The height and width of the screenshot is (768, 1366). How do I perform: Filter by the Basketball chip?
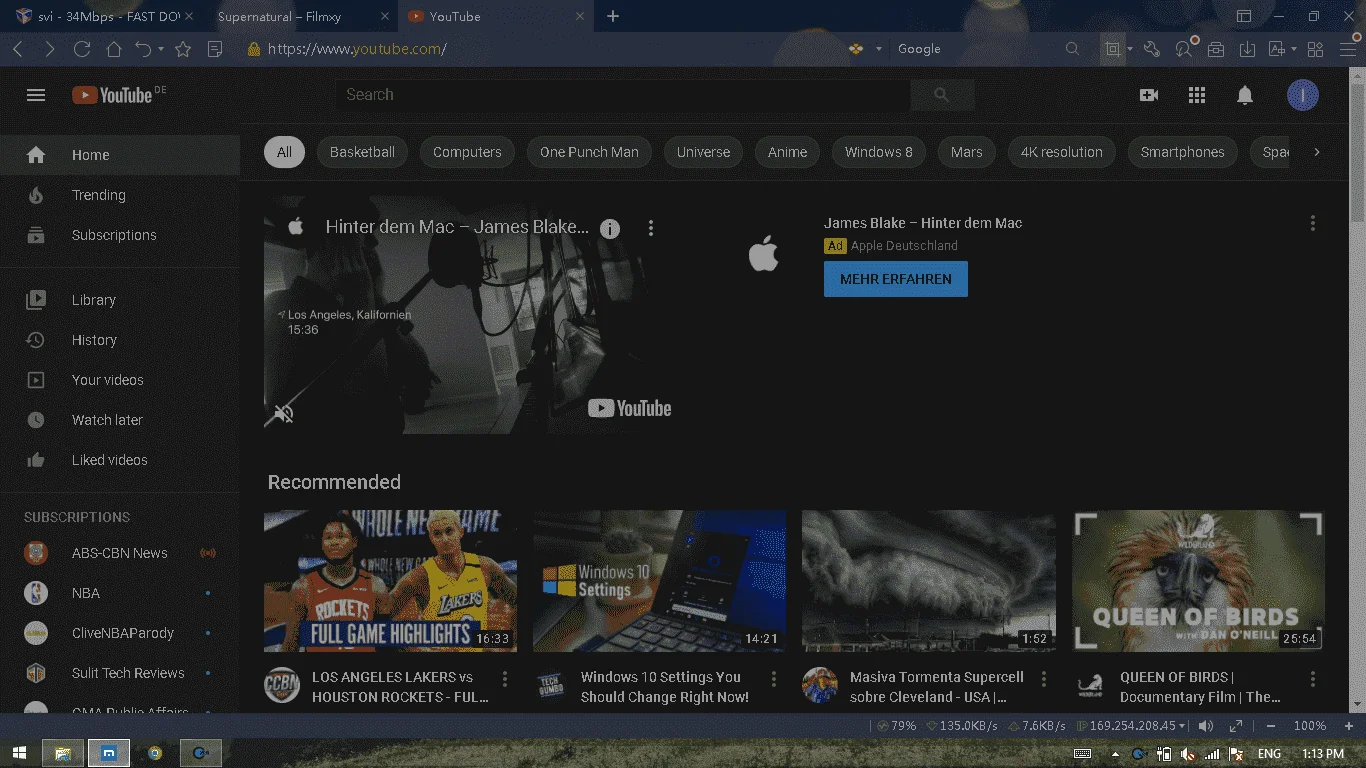tap(362, 152)
